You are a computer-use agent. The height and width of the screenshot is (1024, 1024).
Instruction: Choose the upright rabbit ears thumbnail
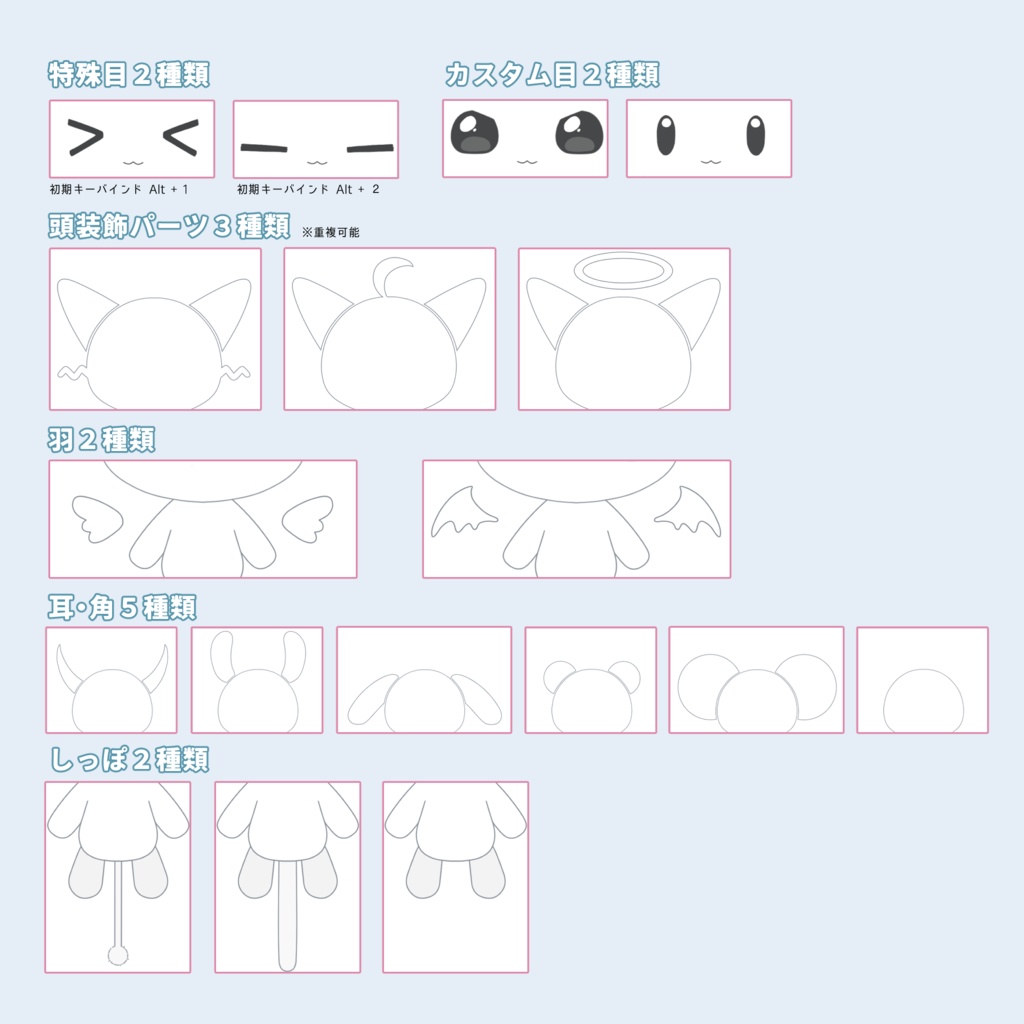(257, 680)
